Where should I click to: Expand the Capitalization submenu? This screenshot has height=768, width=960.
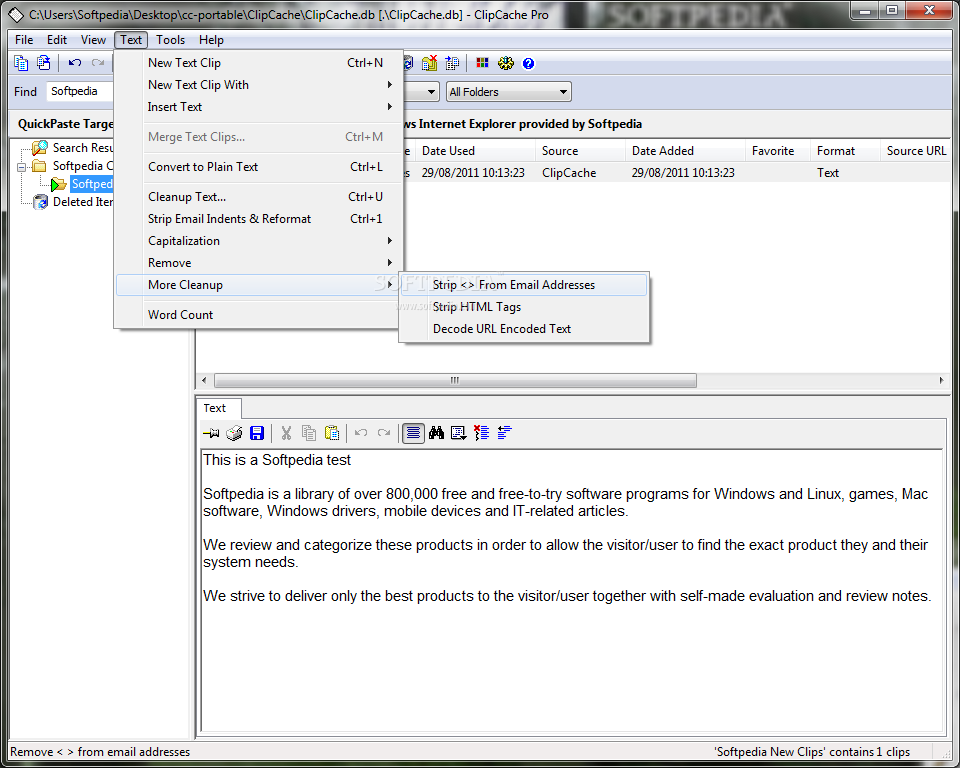pos(257,241)
